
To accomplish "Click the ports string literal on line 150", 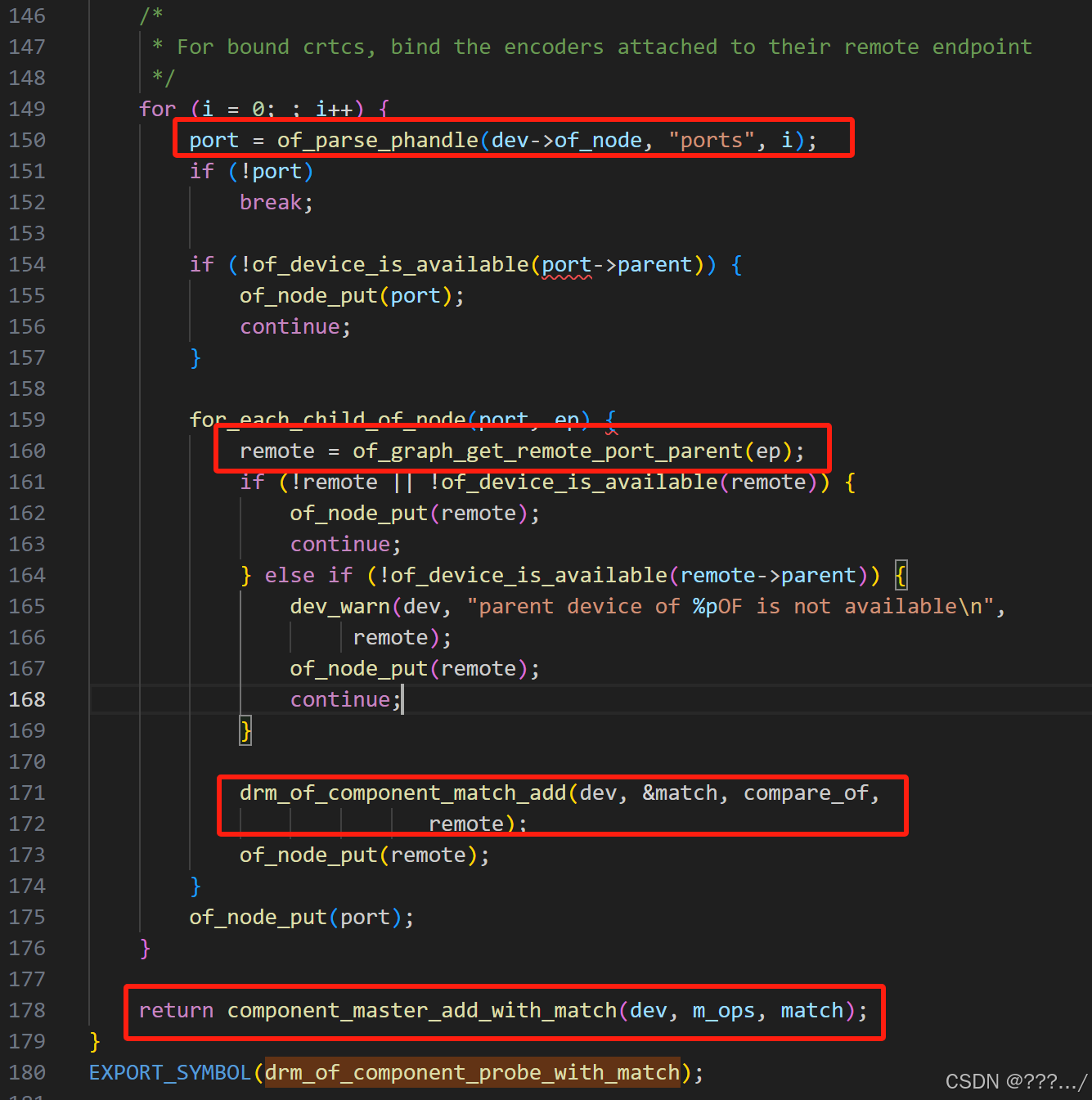I will click(710, 140).
